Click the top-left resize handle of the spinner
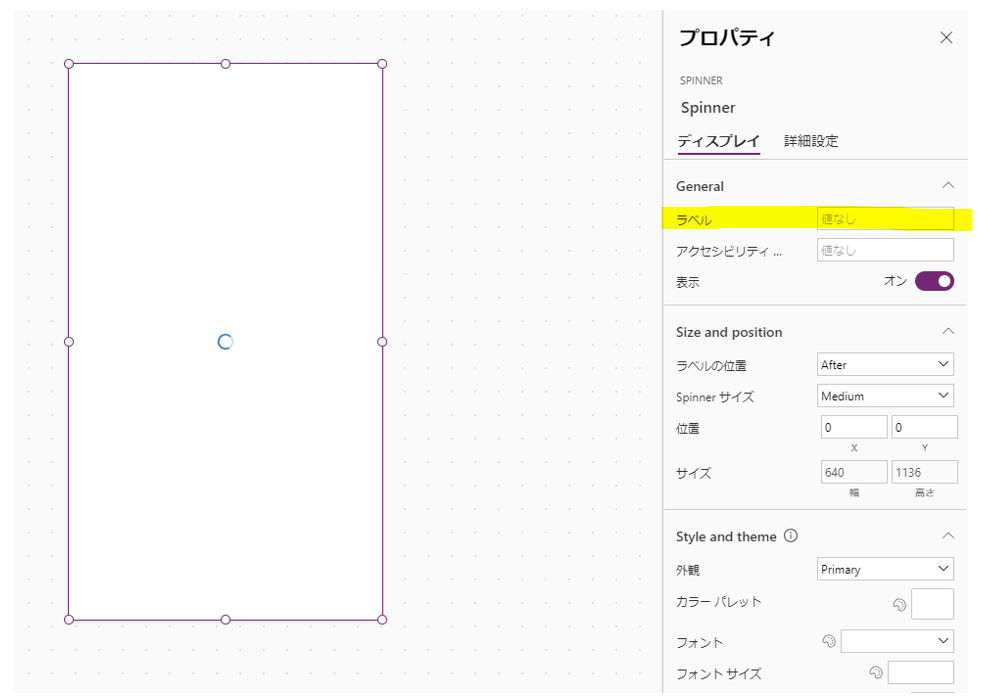The image size is (984, 699). point(69,64)
